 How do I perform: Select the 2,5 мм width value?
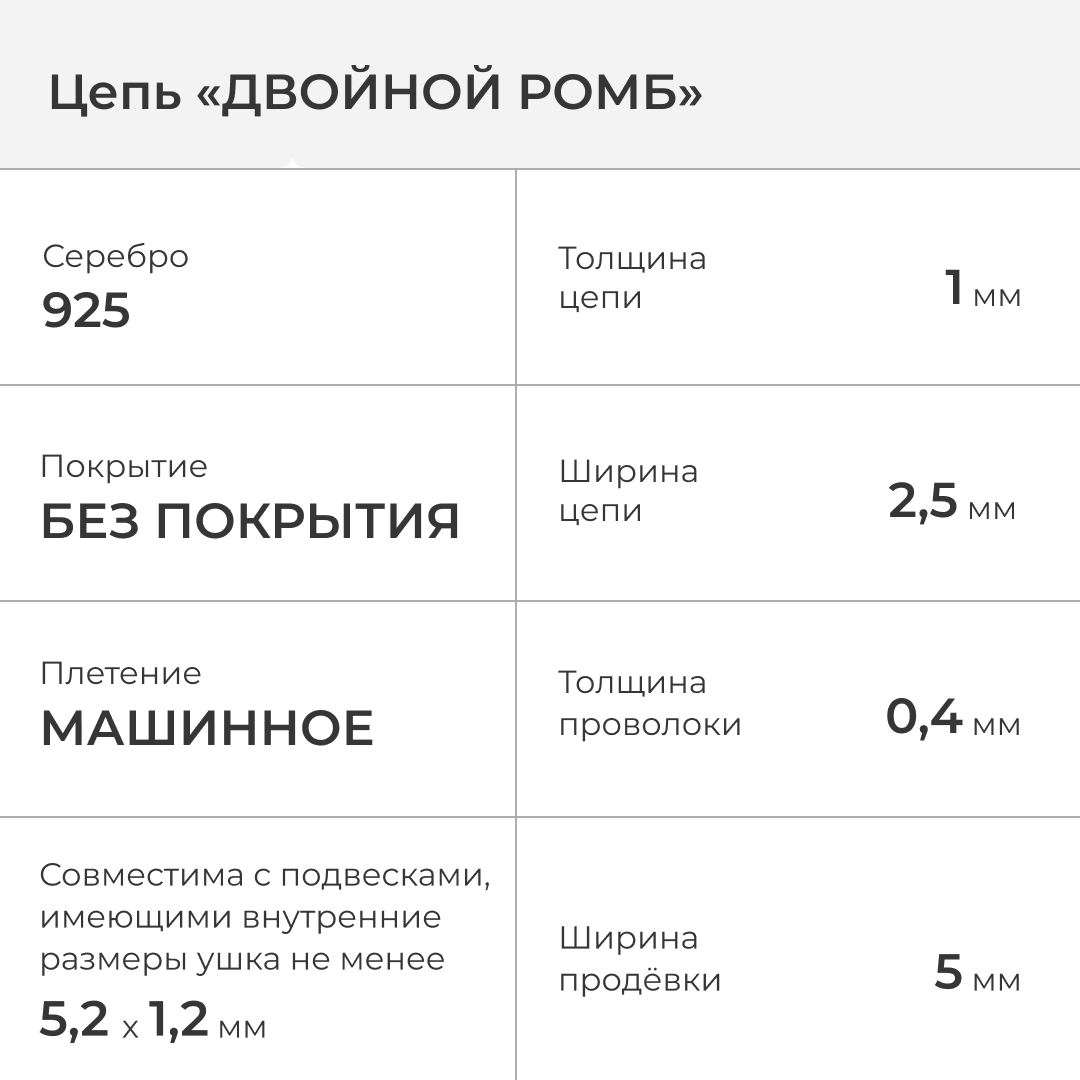(951, 502)
